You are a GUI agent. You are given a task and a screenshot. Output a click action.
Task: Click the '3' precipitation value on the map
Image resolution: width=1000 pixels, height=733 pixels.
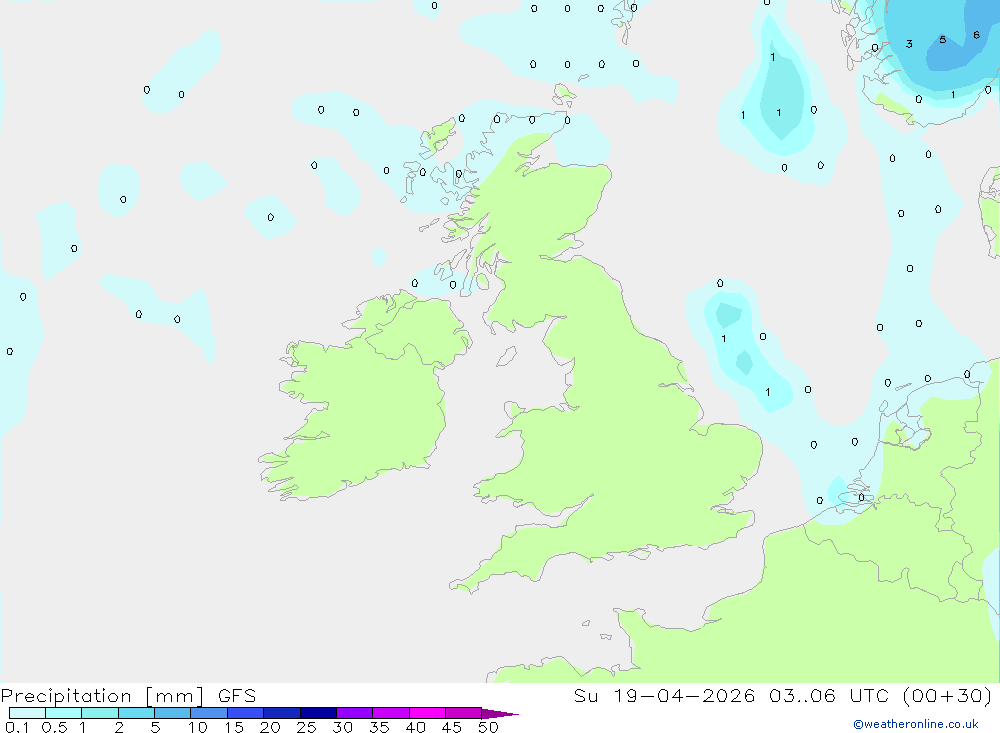pos(909,44)
